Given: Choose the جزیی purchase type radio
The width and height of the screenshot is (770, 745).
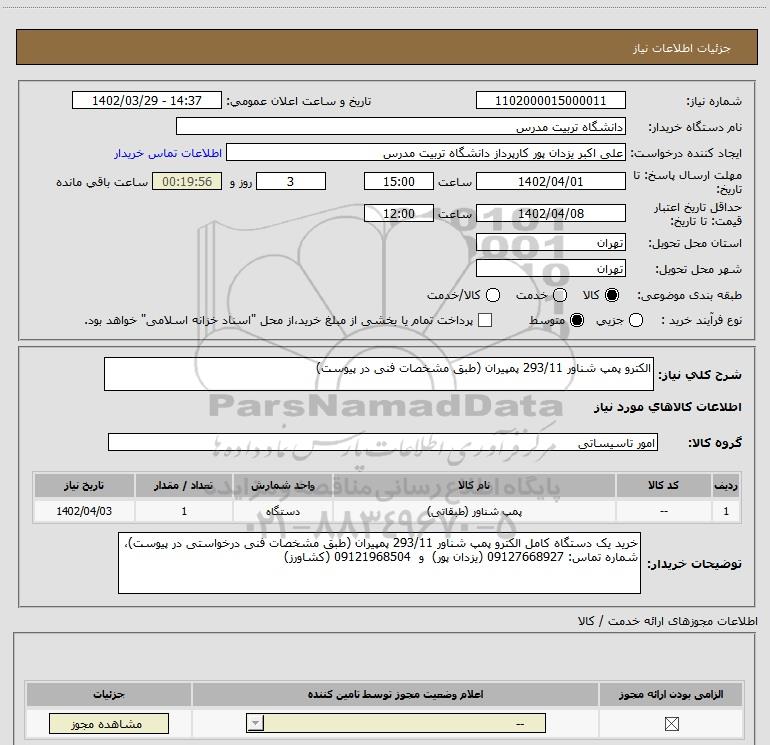Looking at the screenshot, I should [x=636, y=320].
